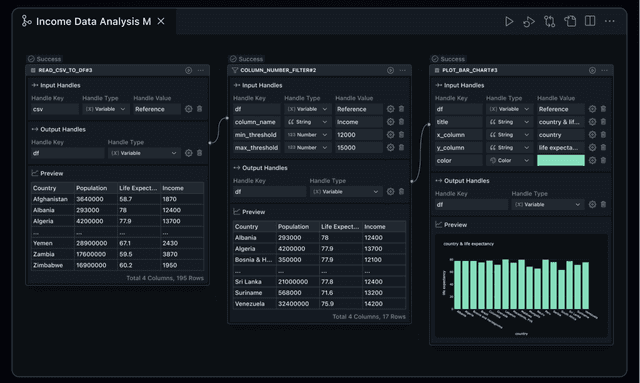
Task: Click the bar chart preview image
Action: point(521,286)
